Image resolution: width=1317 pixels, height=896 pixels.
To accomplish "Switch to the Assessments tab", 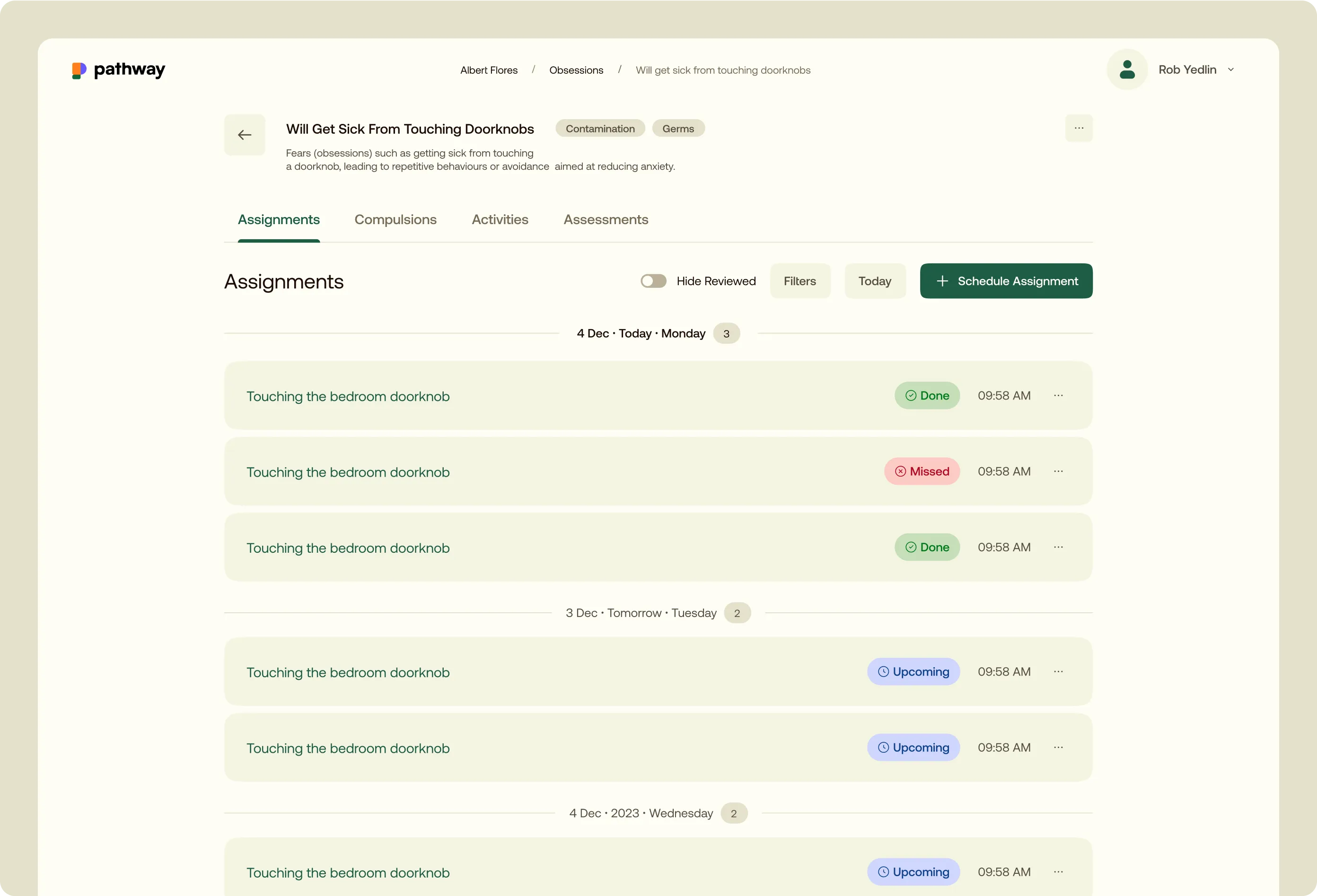I will [605, 220].
